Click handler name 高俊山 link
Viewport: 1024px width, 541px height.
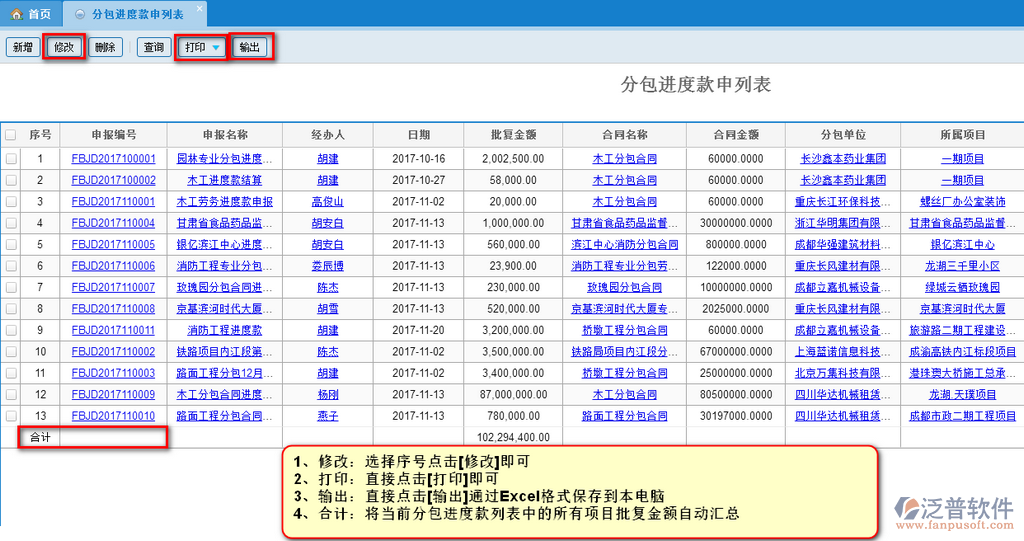(x=327, y=202)
